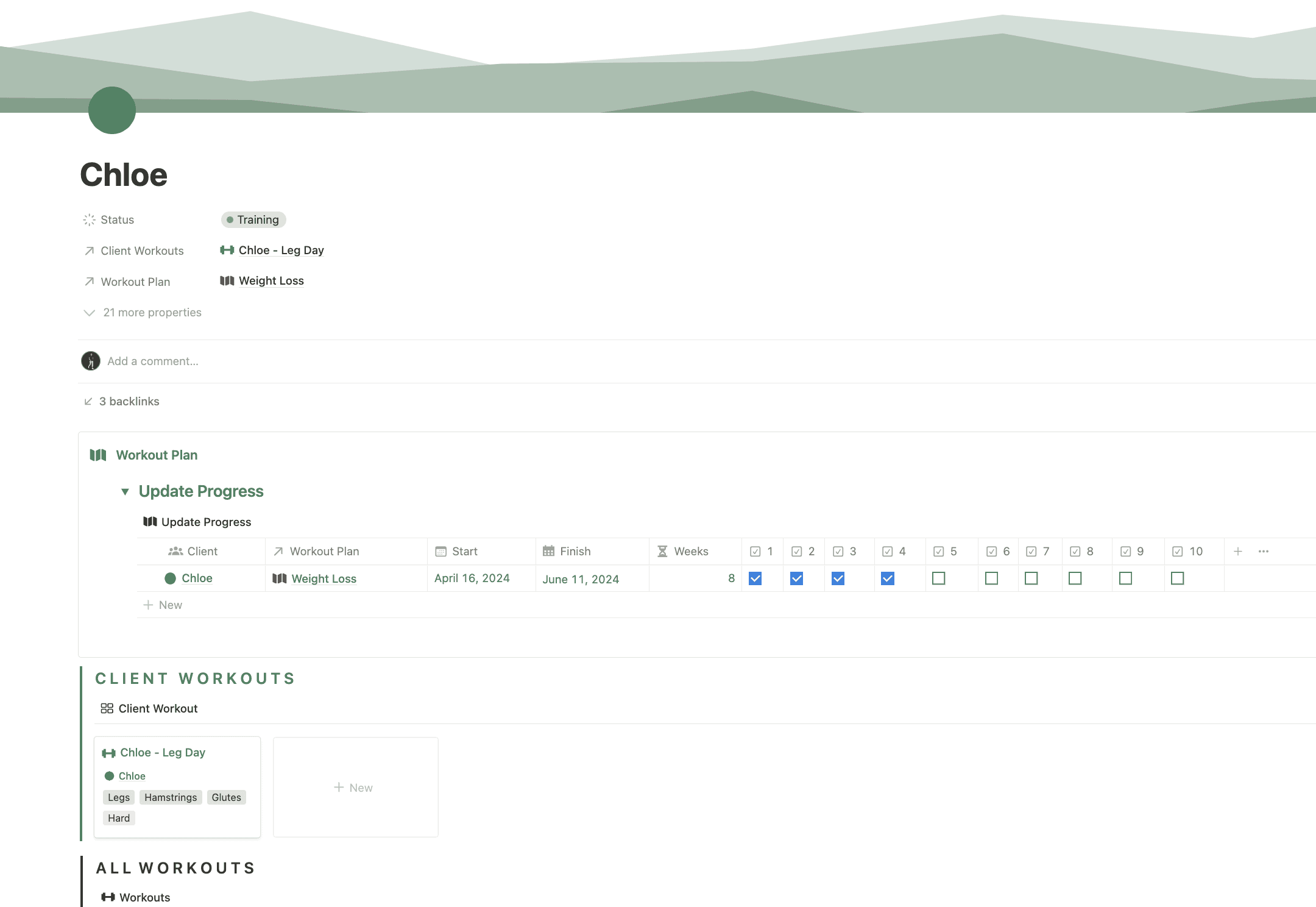1316x907 pixels.
Task: Click the map icon next to Weight Loss
Action: click(227, 281)
